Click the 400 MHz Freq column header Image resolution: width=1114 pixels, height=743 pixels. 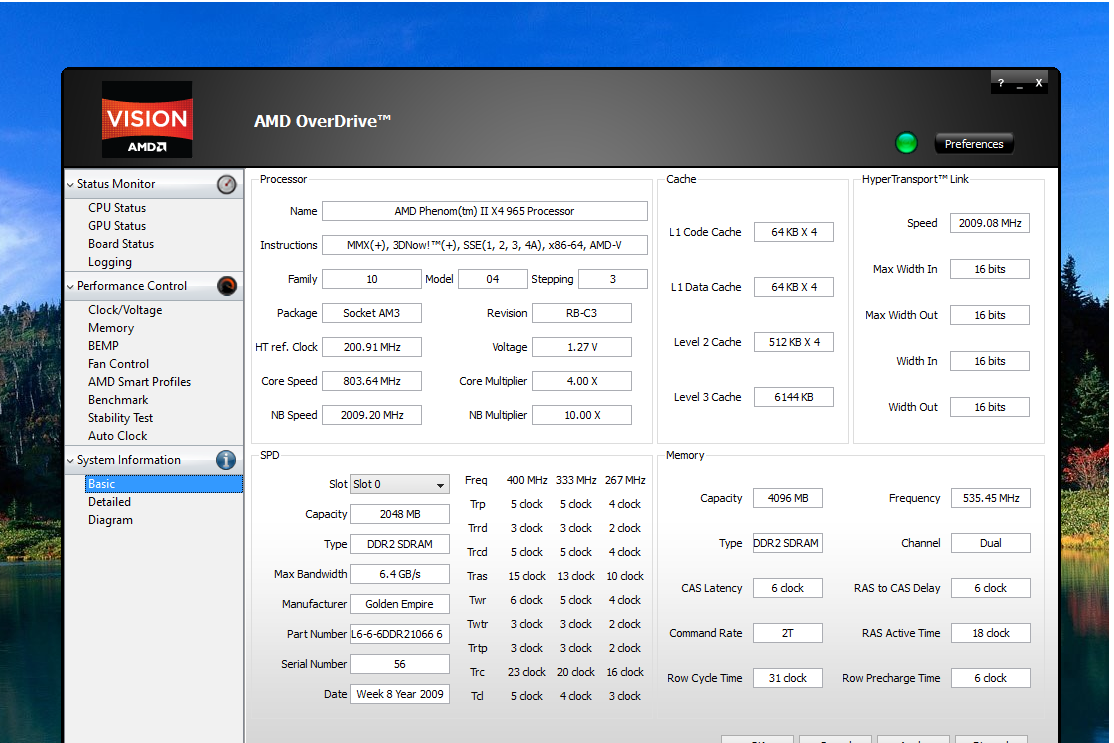[x=526, y=481]
